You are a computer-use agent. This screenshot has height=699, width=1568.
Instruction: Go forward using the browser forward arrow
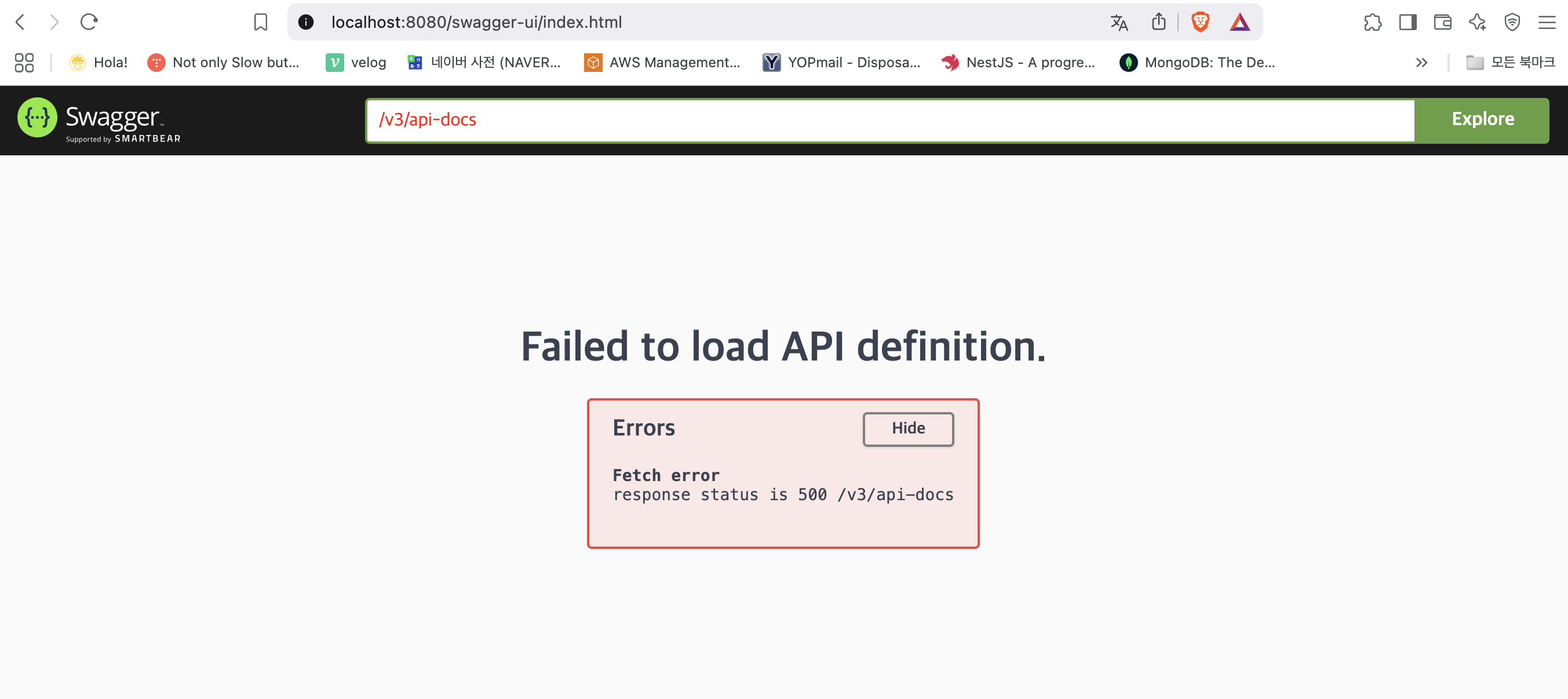pos(54,23)
